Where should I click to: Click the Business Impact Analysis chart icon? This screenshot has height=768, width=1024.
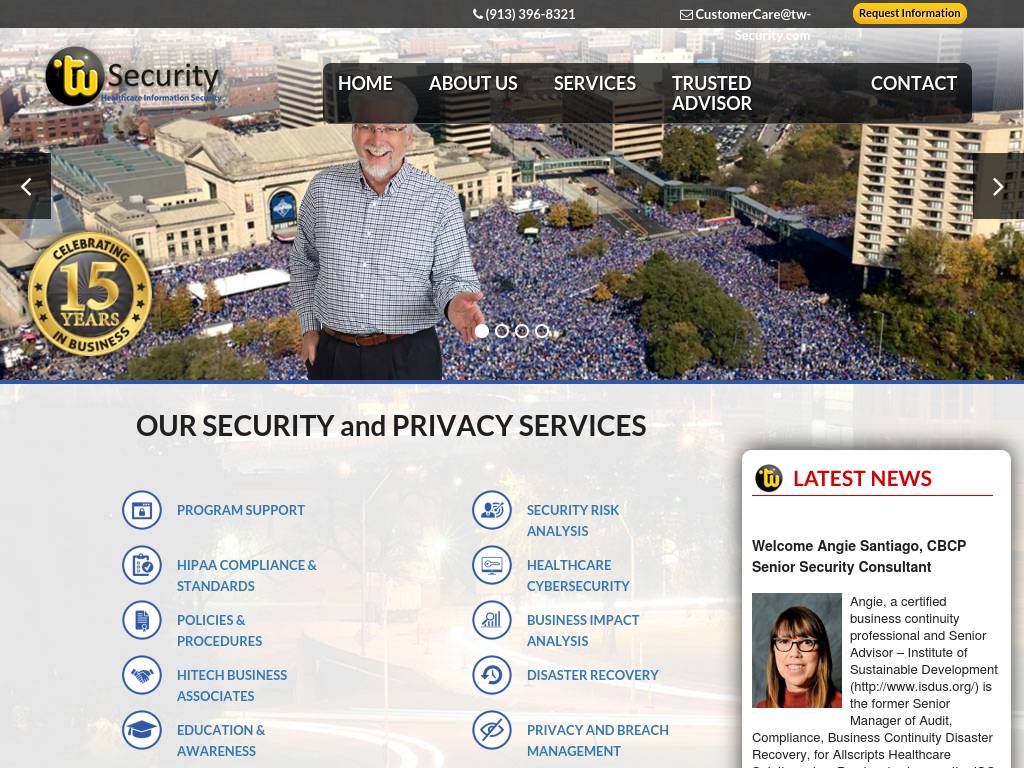492,620
